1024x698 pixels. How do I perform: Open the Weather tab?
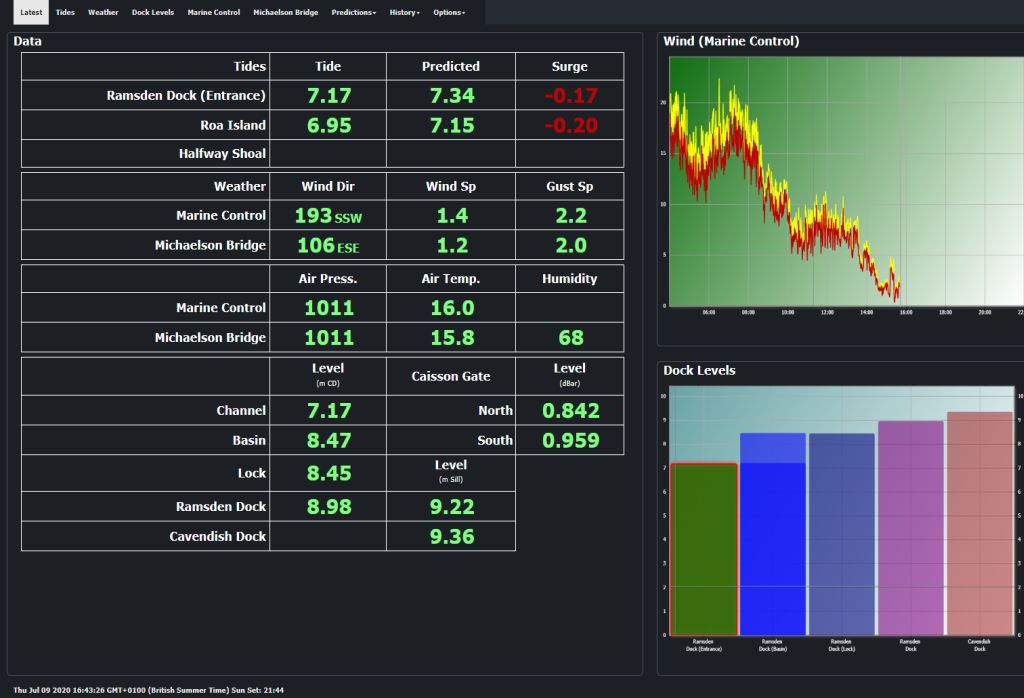[x=103, y=12]
